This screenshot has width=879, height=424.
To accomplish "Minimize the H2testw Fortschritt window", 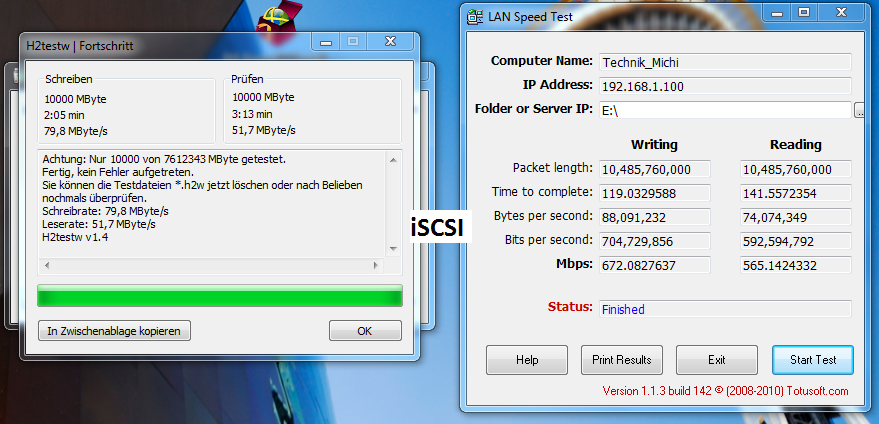I will coord(326,42).
